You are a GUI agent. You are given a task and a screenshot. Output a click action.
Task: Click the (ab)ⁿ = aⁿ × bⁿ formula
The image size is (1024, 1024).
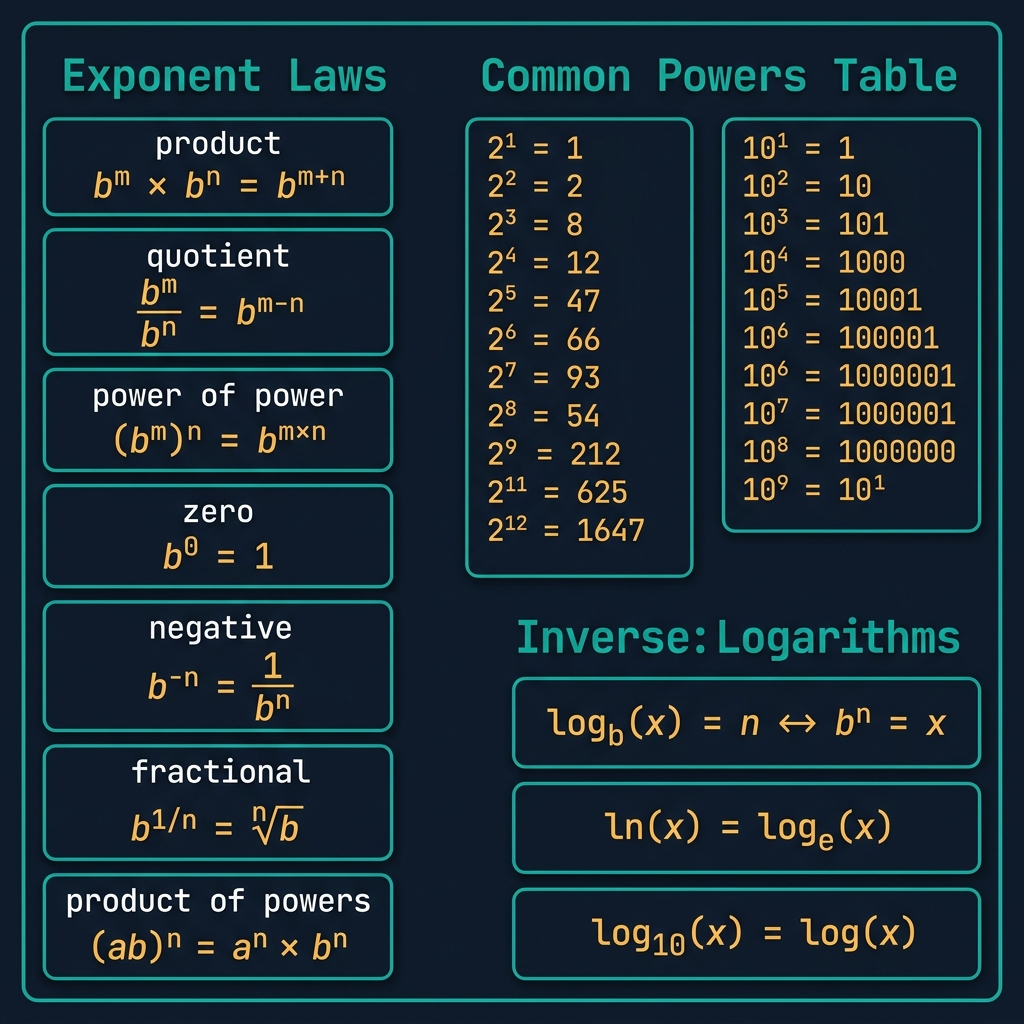click(219, 946)
